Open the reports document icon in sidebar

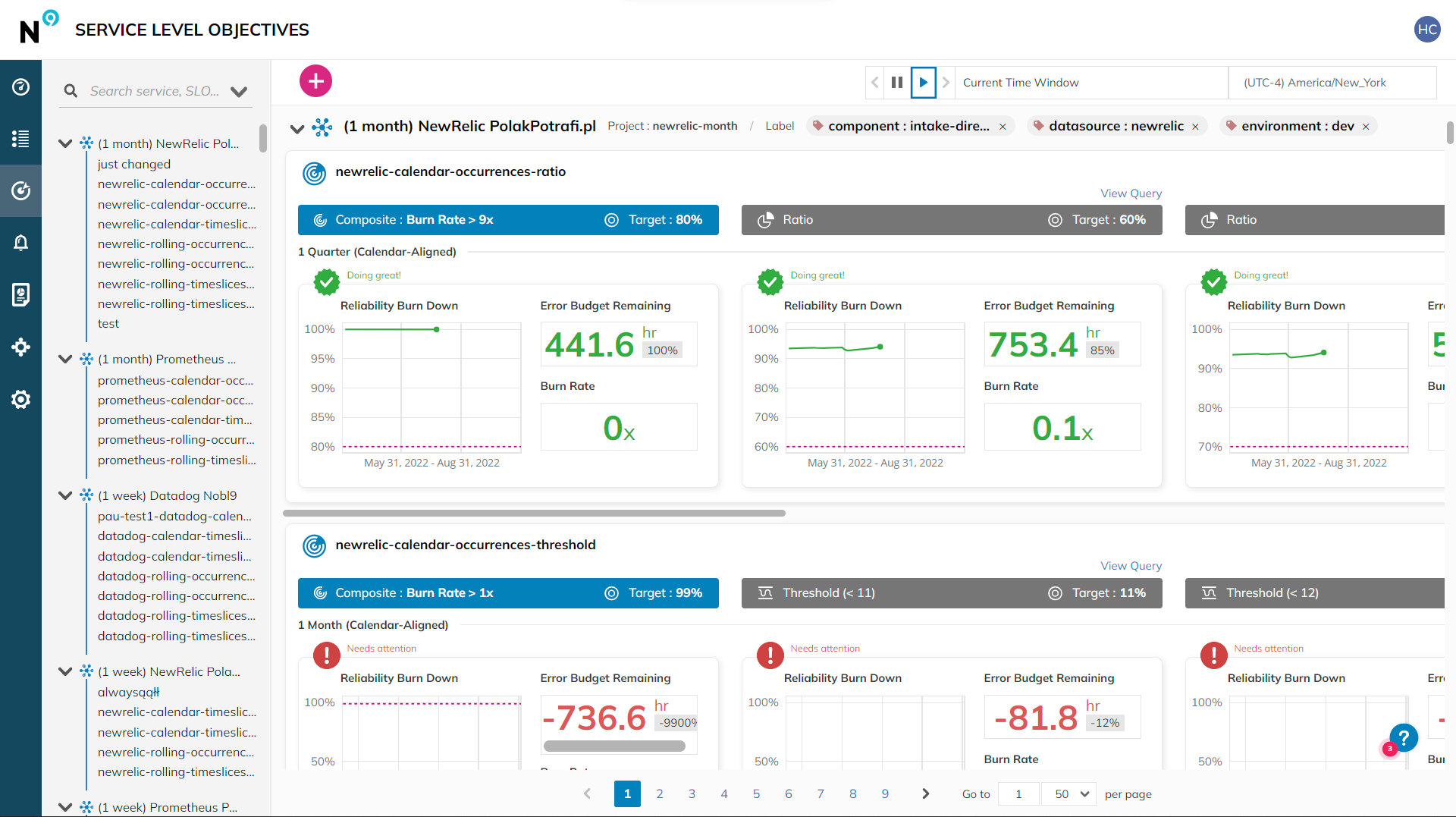coord(20,294)
